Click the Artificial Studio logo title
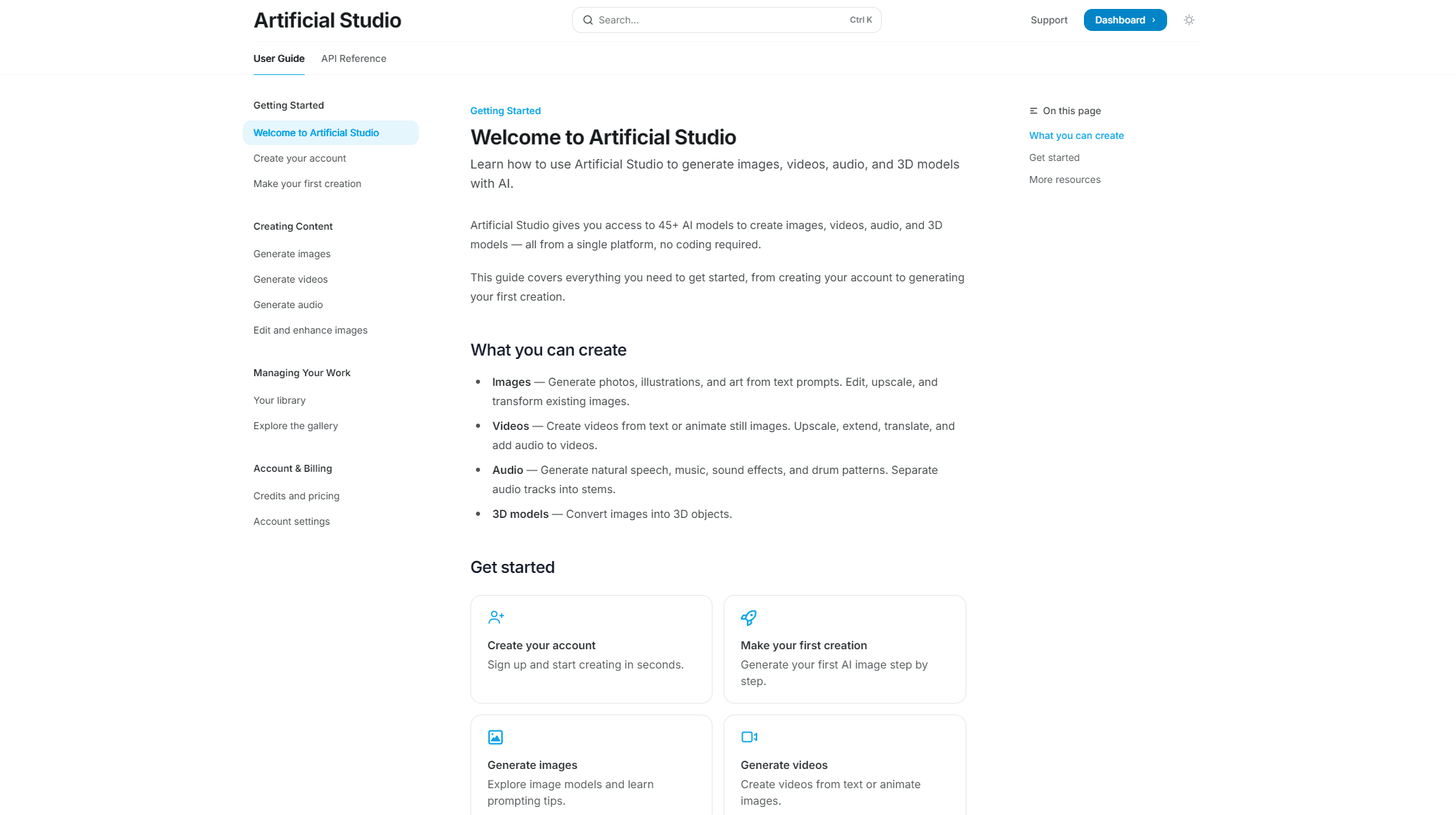This screenshot has width=1456, height=815. (x=327, y=20)
